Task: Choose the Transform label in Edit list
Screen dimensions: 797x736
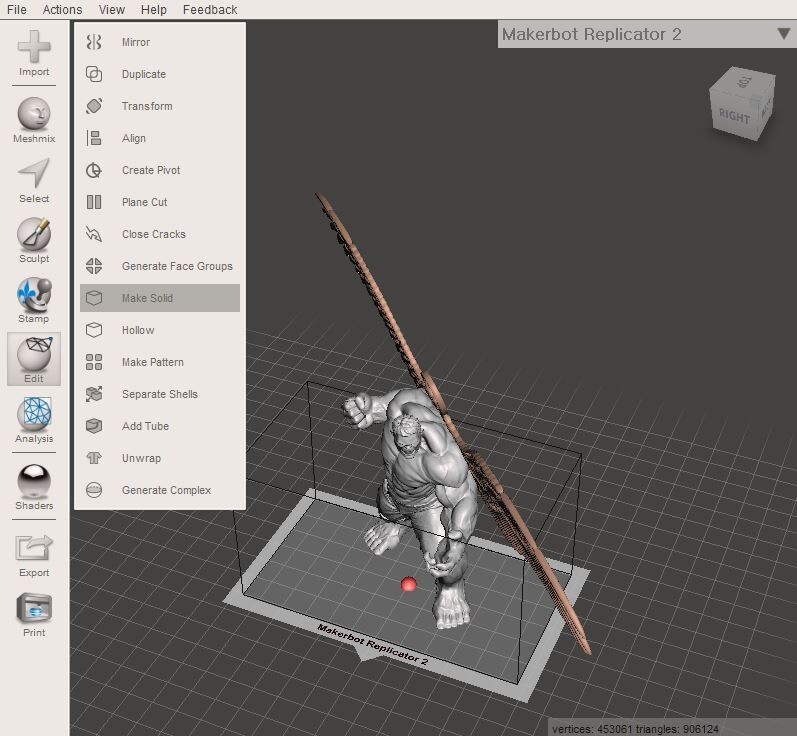Action: [x=147, y=106]
